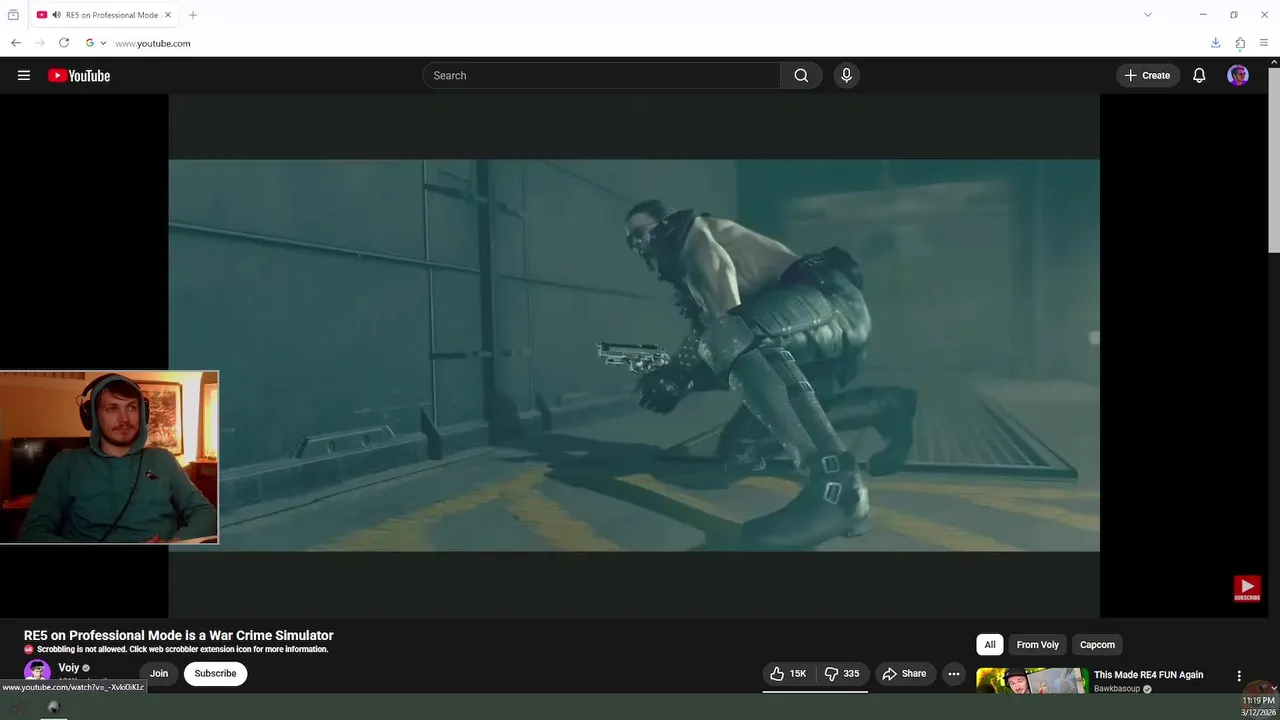Open tab overview icon in title bar
Image resolution: width=1280 pixels, height=720 pixels.
13,15
